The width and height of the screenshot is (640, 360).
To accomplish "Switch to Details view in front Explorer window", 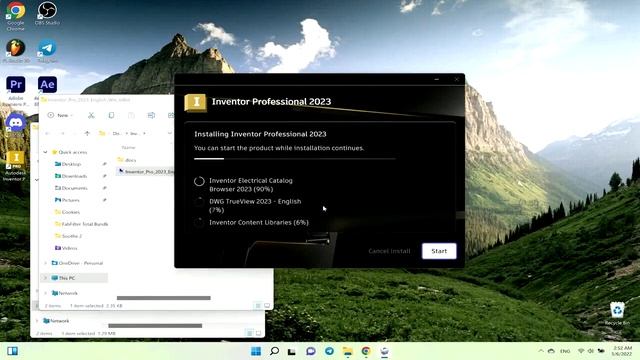I will (258, 305).
